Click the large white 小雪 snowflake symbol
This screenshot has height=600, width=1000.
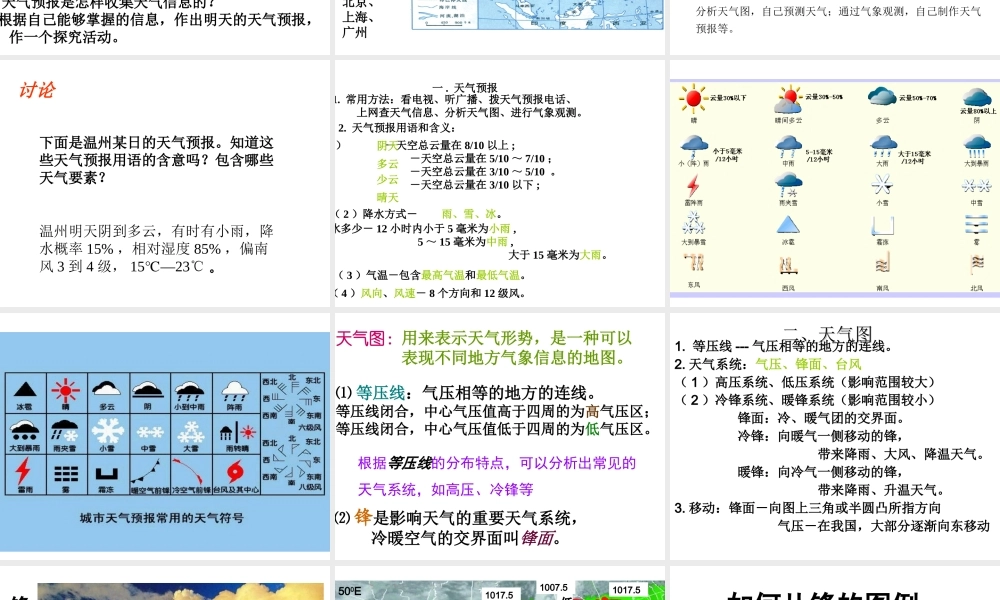pos(107,430)
